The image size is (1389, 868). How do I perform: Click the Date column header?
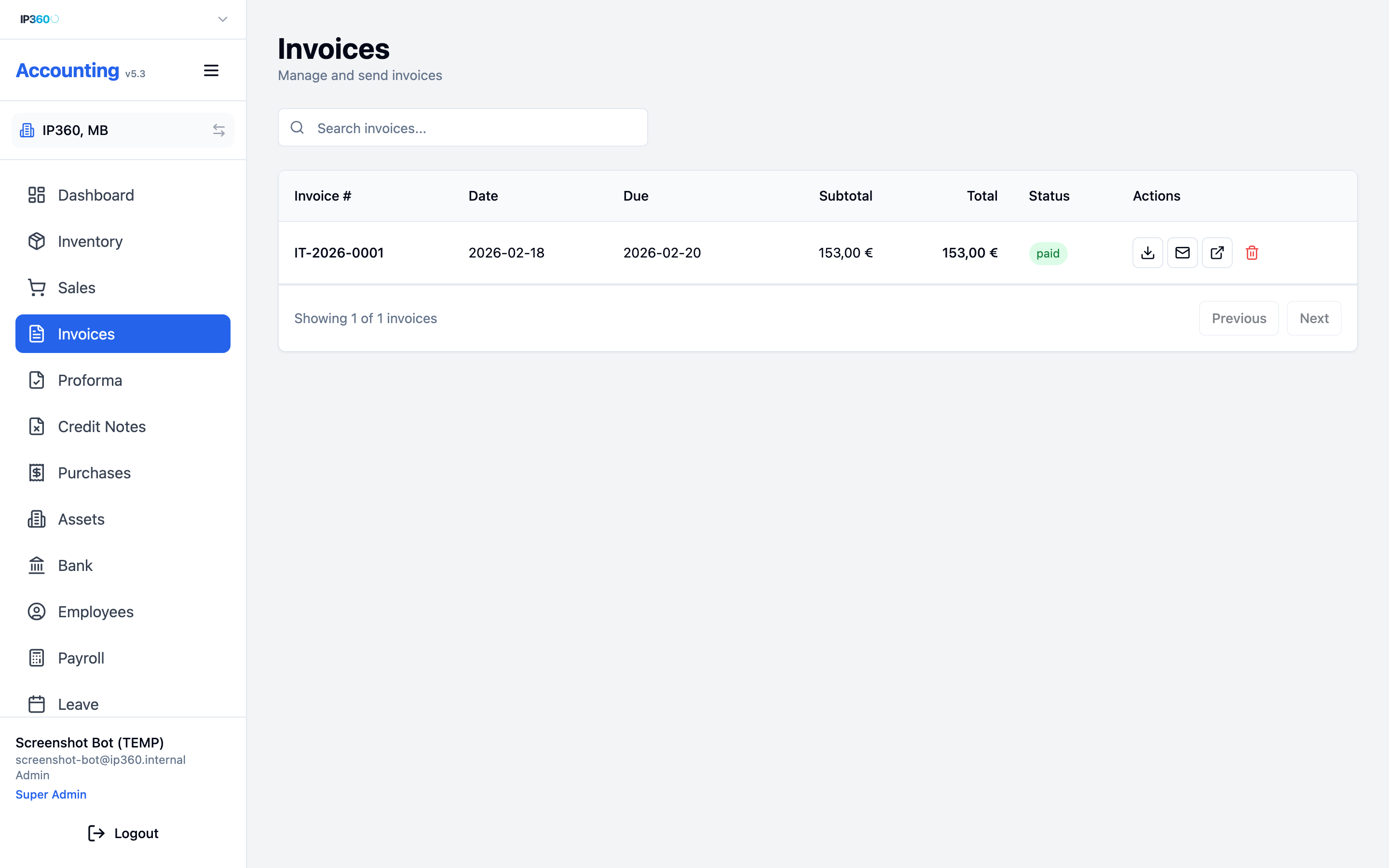[x=483, y=196]
